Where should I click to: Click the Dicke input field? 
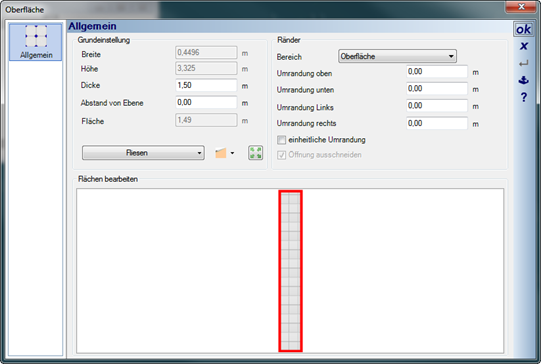coord(206,85)
